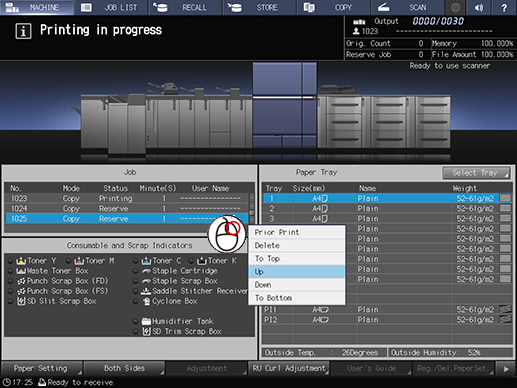This screenshot has height=388, width=517.
Task: Click the information icon beside Printing in progress
Action: [x=23, y=31]
